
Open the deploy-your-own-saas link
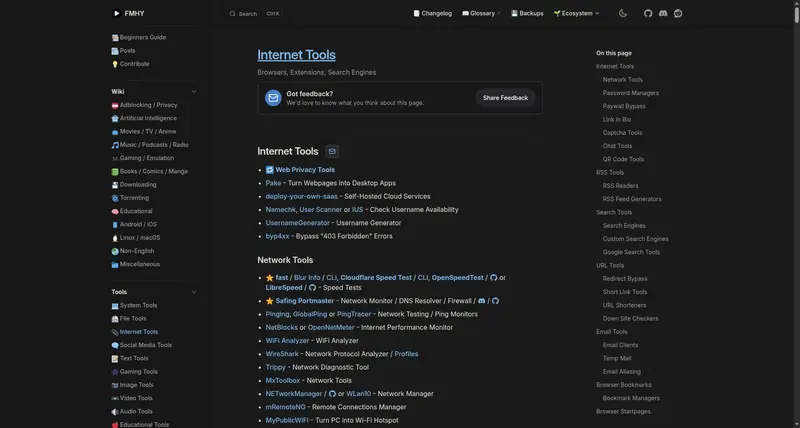(302, 196)
